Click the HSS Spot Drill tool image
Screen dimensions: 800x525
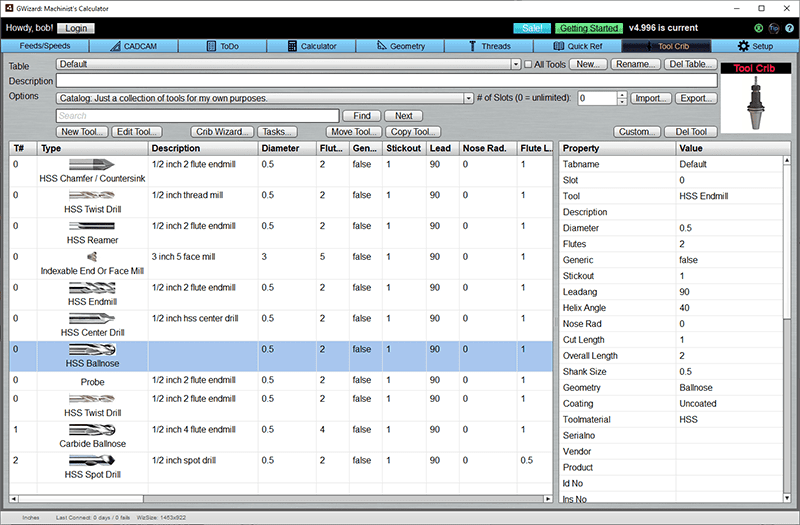click(92, 461)
